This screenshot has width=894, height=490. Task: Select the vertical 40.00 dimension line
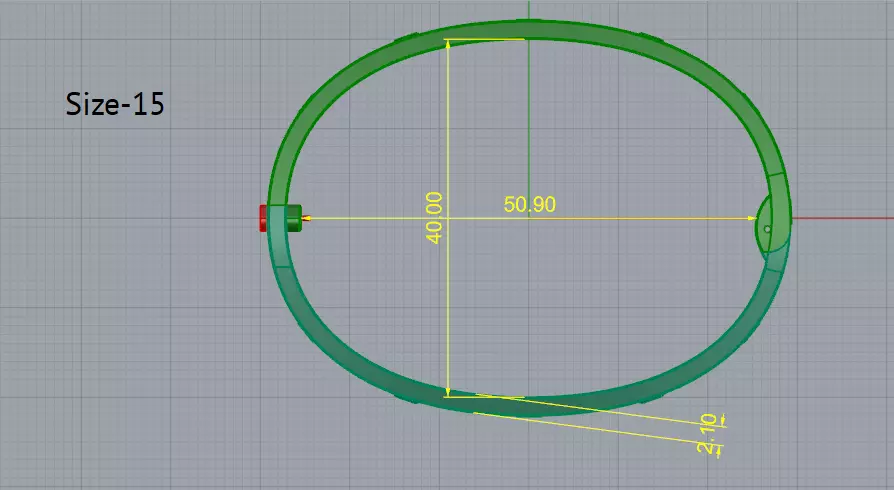(448, 218)
